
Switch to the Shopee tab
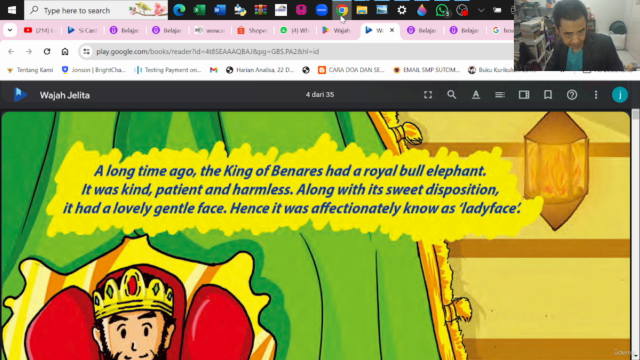252,30
